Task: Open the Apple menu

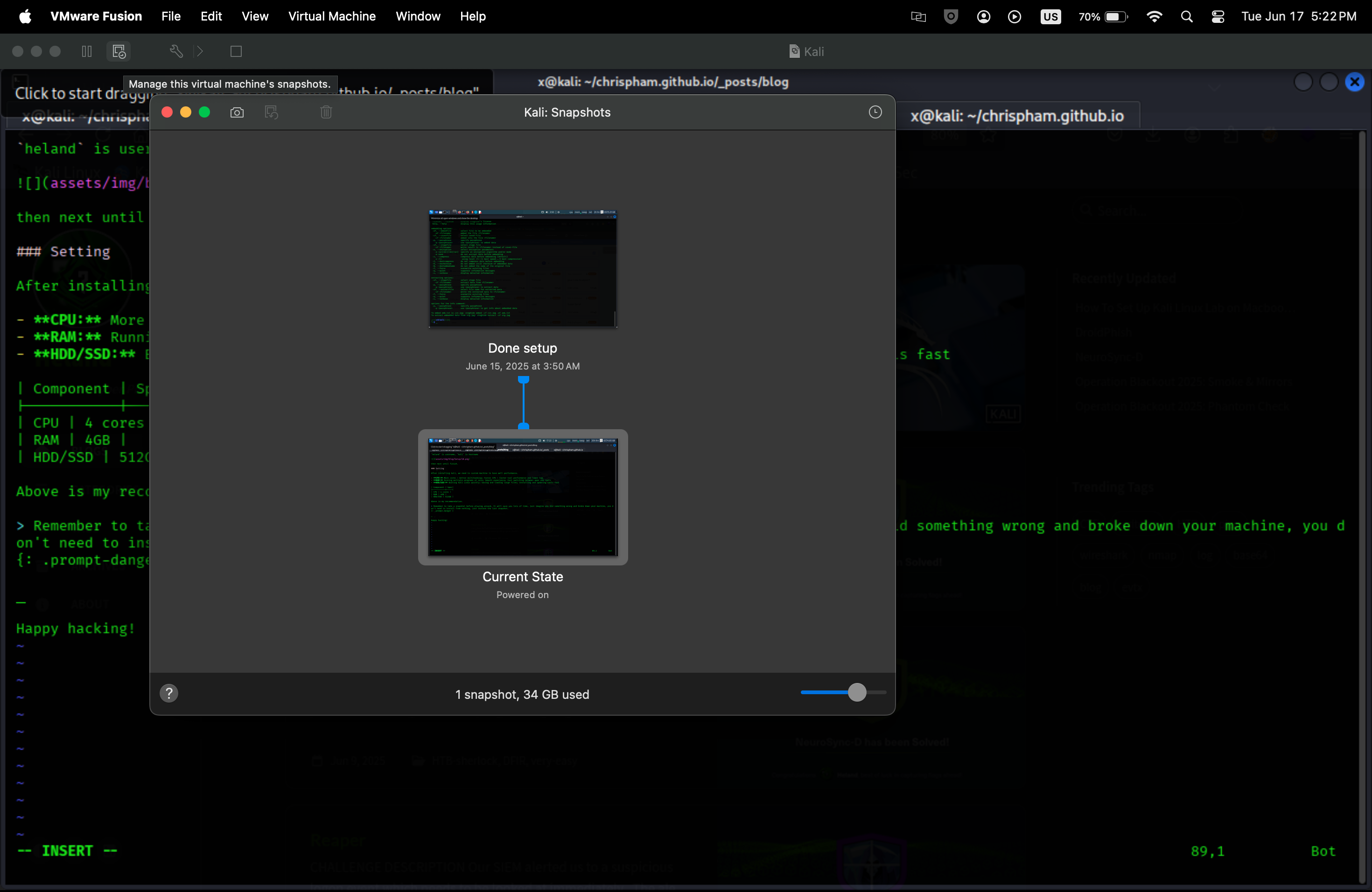Action: tap(25, 16)
